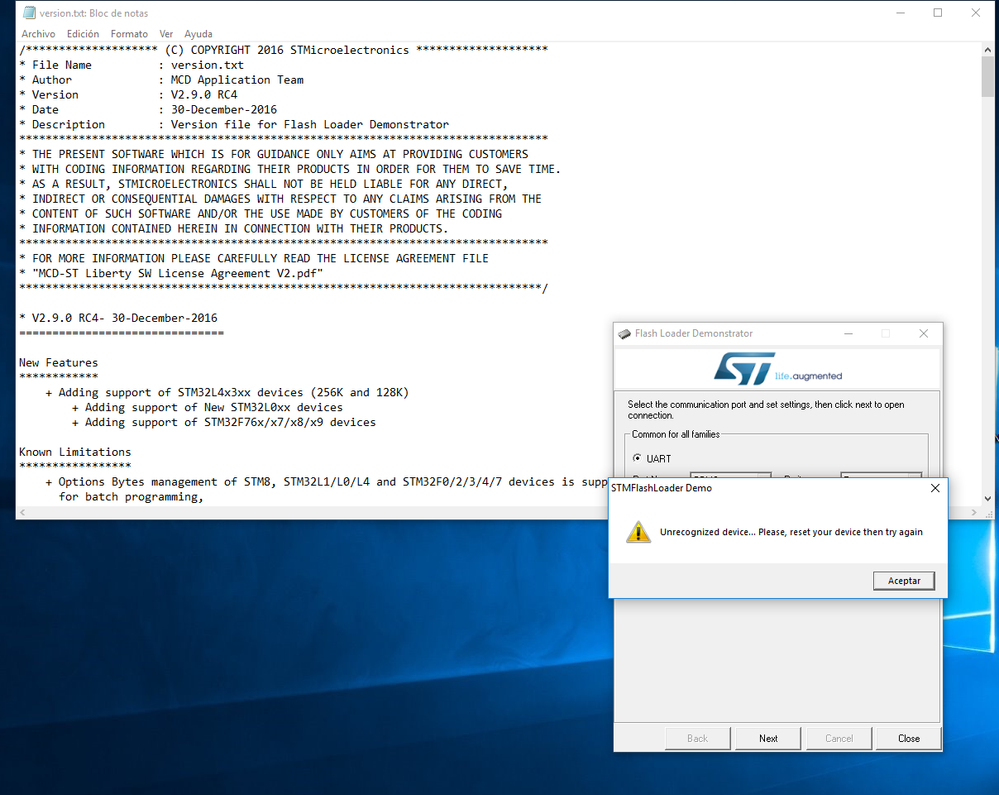
Task: Open the Ver menu in Notepad
Action: 166,34
